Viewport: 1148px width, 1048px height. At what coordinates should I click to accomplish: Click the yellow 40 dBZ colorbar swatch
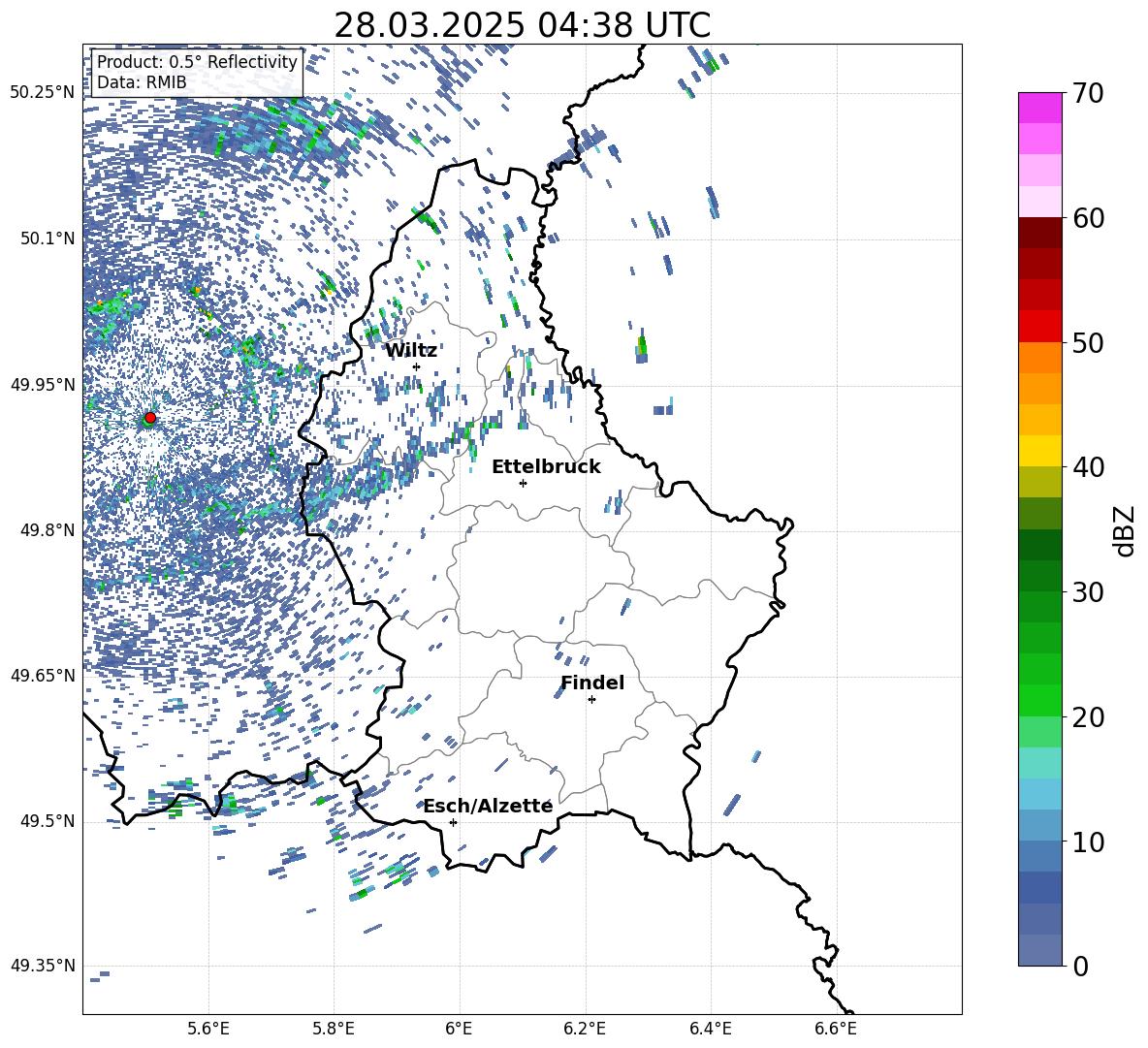coord(1039,452)
